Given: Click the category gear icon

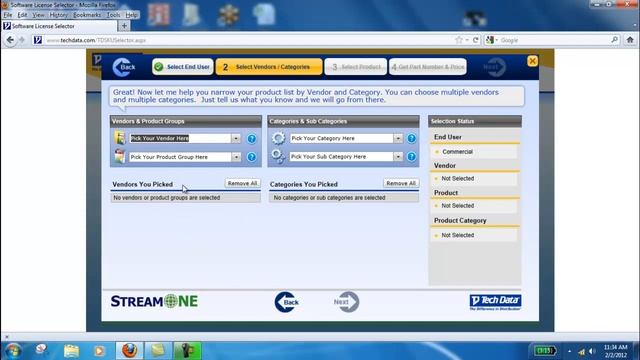Looking at the screenshot, I should 278,138.
